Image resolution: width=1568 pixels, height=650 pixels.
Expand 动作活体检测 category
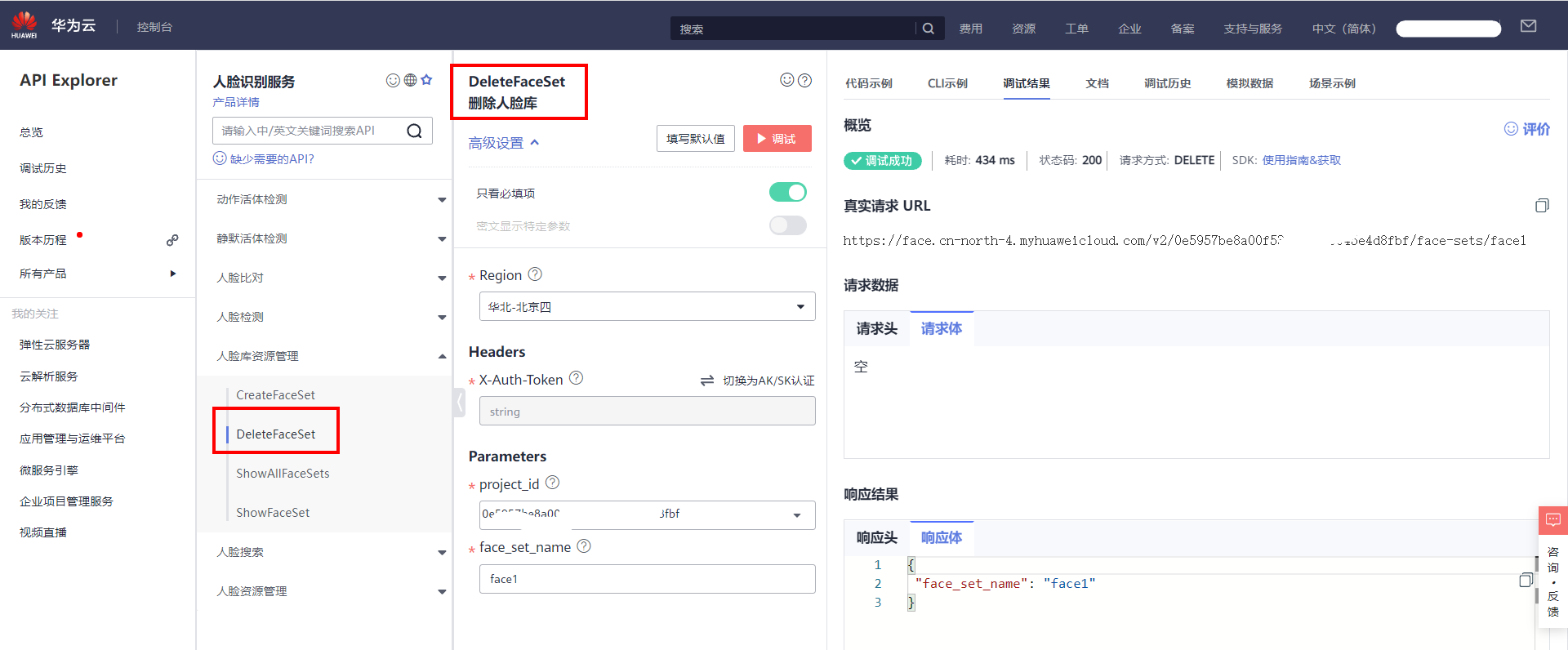pyautogui.click(x=442, y=200)
